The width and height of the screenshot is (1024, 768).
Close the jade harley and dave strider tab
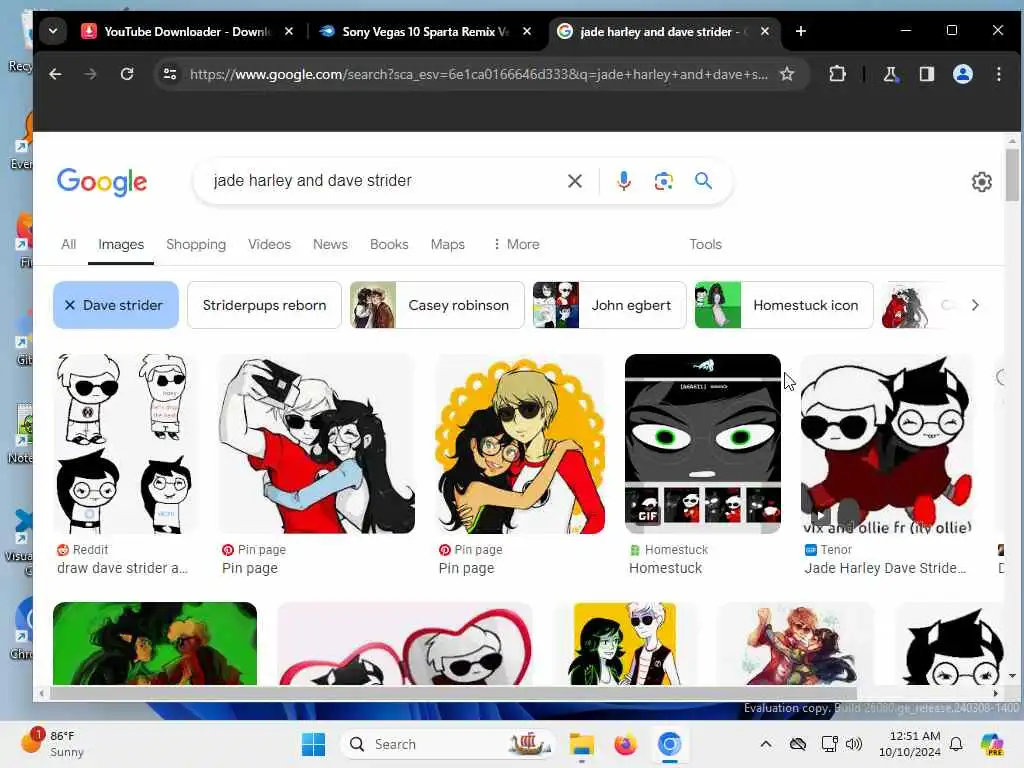[x=765, y=31]
